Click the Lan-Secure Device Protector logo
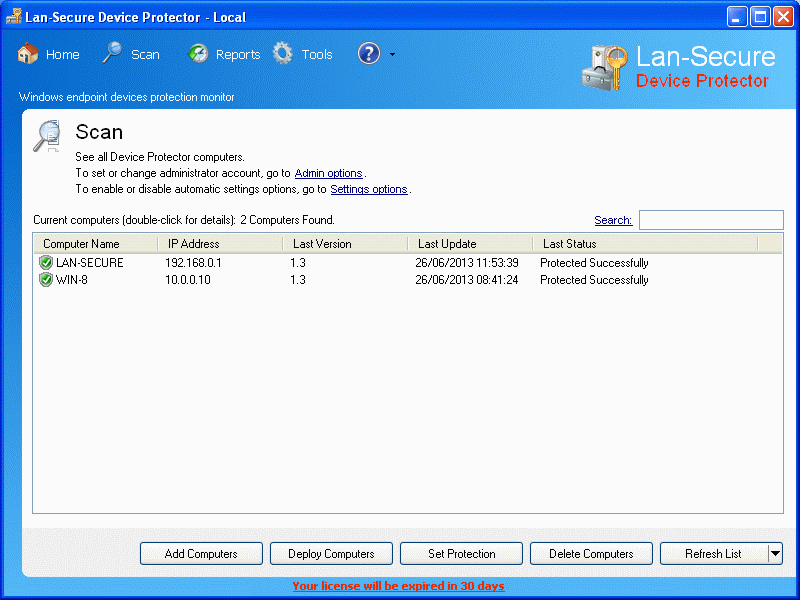Screen dimensions: 800x600 [679, 67]
